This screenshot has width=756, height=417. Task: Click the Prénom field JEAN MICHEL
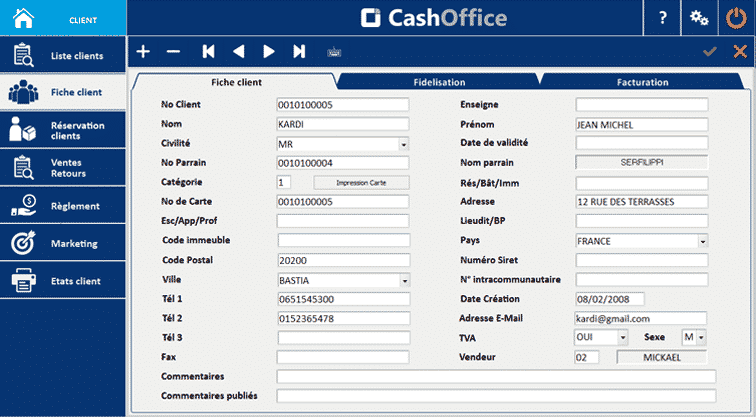point(642,125)
